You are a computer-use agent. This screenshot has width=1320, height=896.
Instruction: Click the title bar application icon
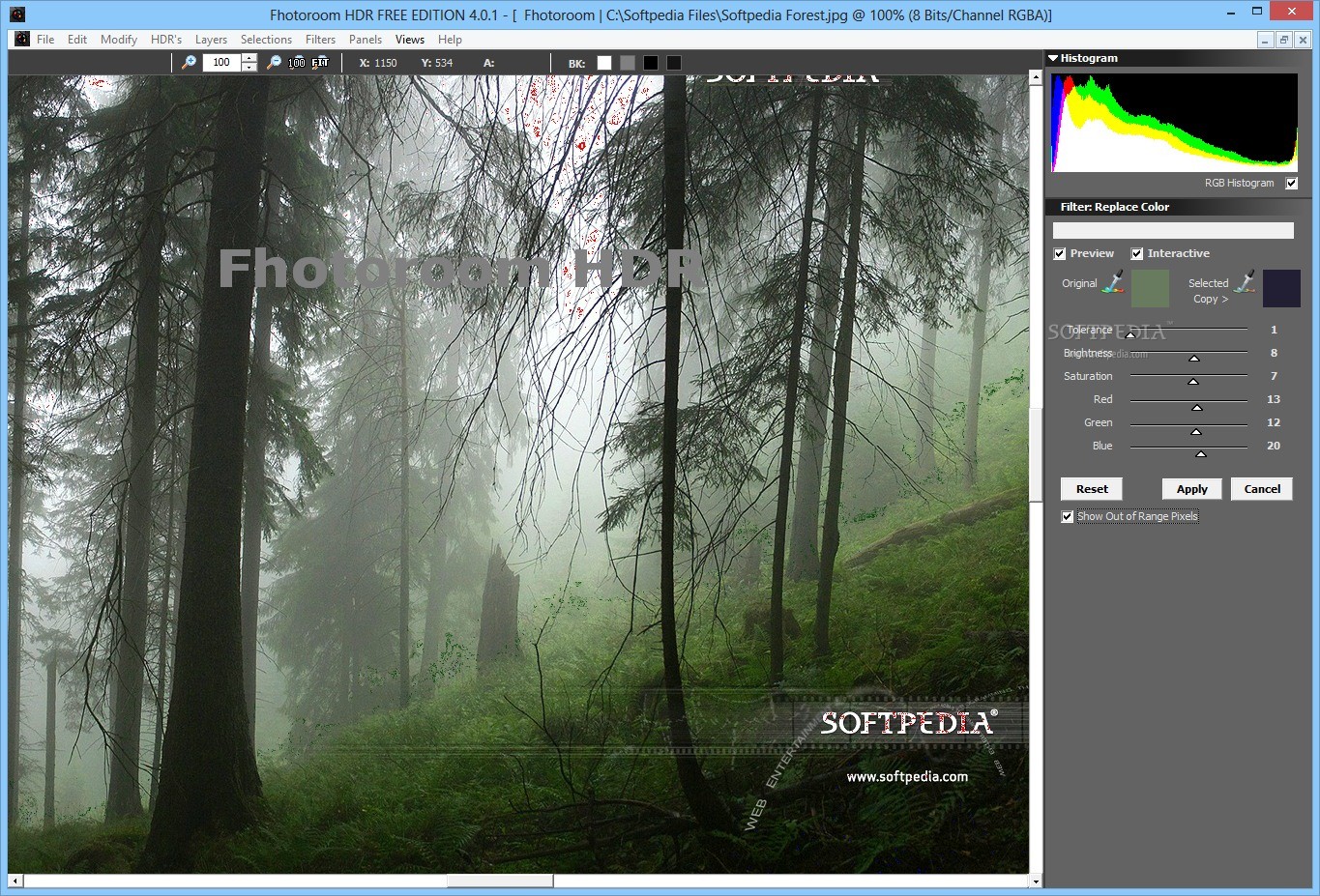point(15,14)
